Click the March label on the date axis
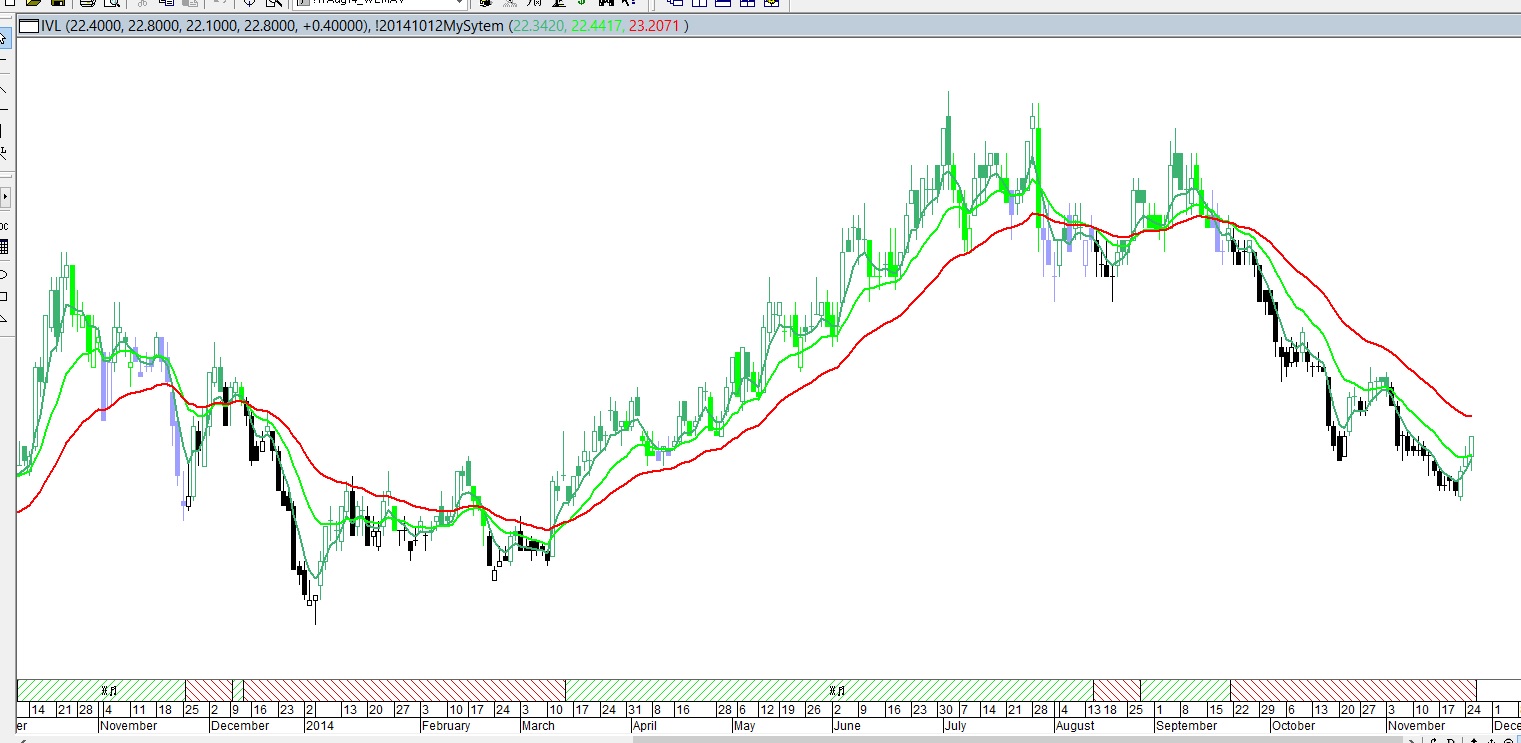This screenshot has width=1521, height=743. coord(538,726)
